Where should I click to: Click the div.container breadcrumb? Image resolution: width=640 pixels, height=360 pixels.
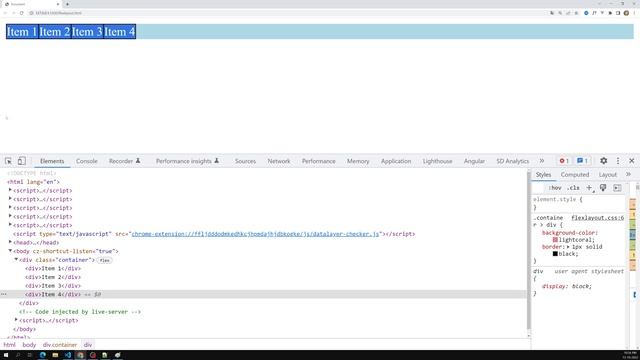60,345
